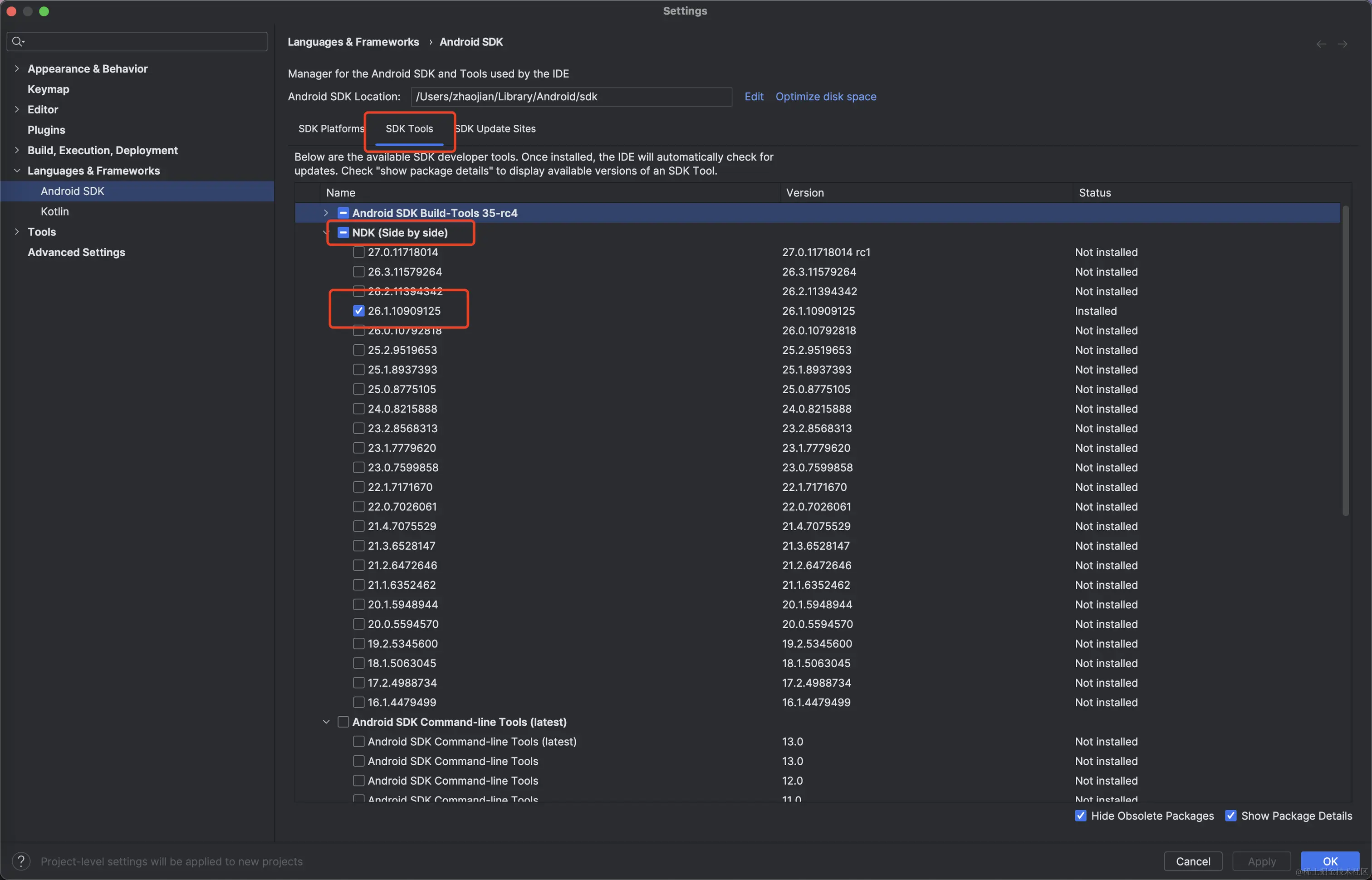Switch to SDK Platforms tab
The height and width of the screenshot is (880, 1372).
tap(331, 128)
